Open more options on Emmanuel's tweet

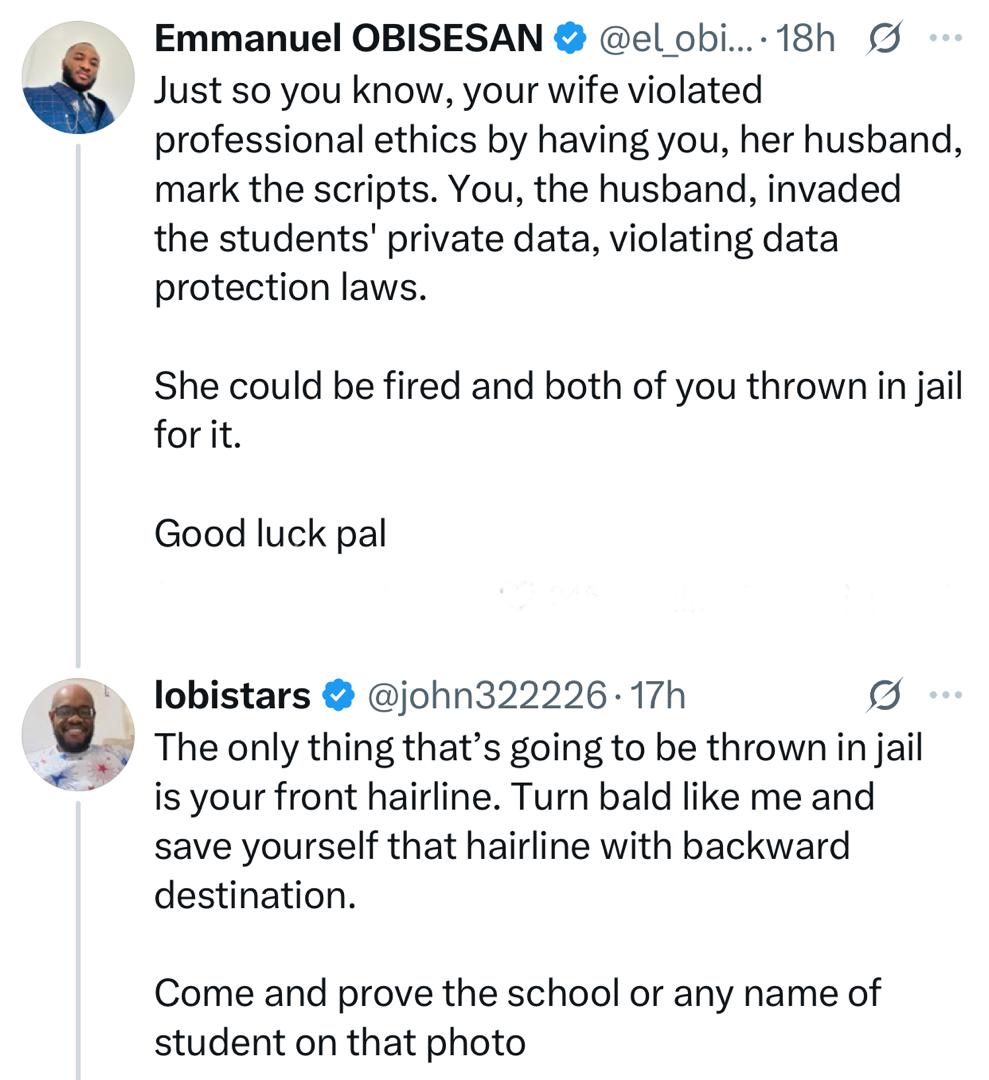[x=942, y=38]
